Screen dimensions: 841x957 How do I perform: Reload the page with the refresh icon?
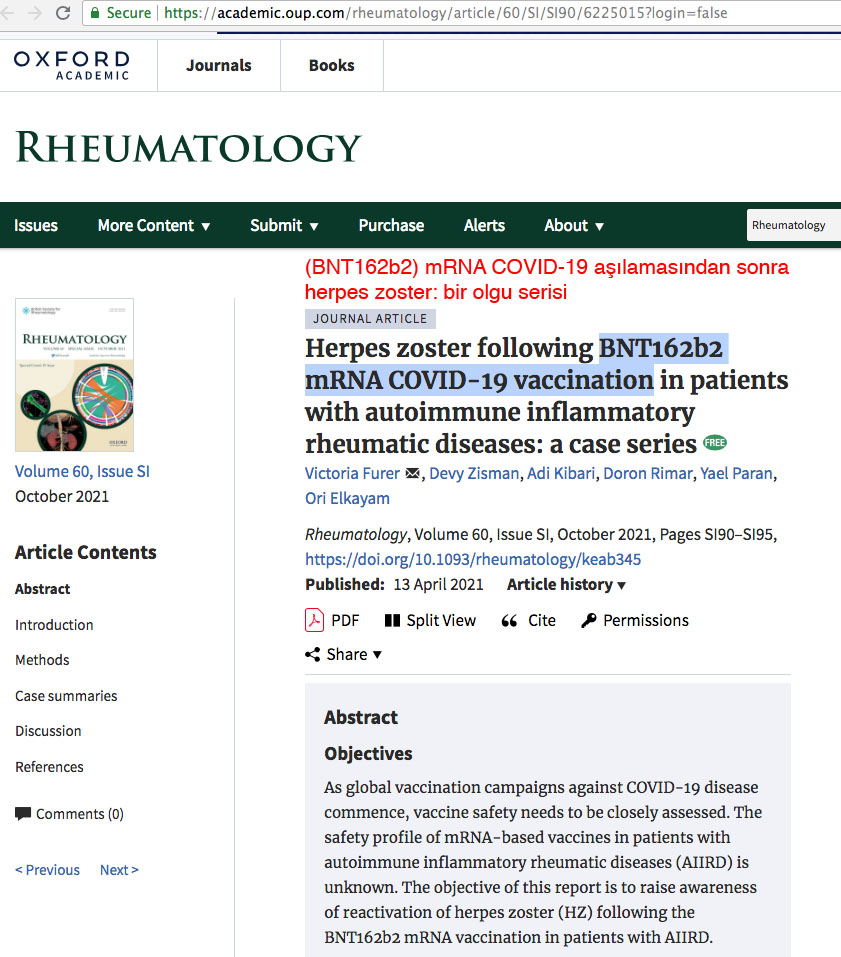[63, 13]
